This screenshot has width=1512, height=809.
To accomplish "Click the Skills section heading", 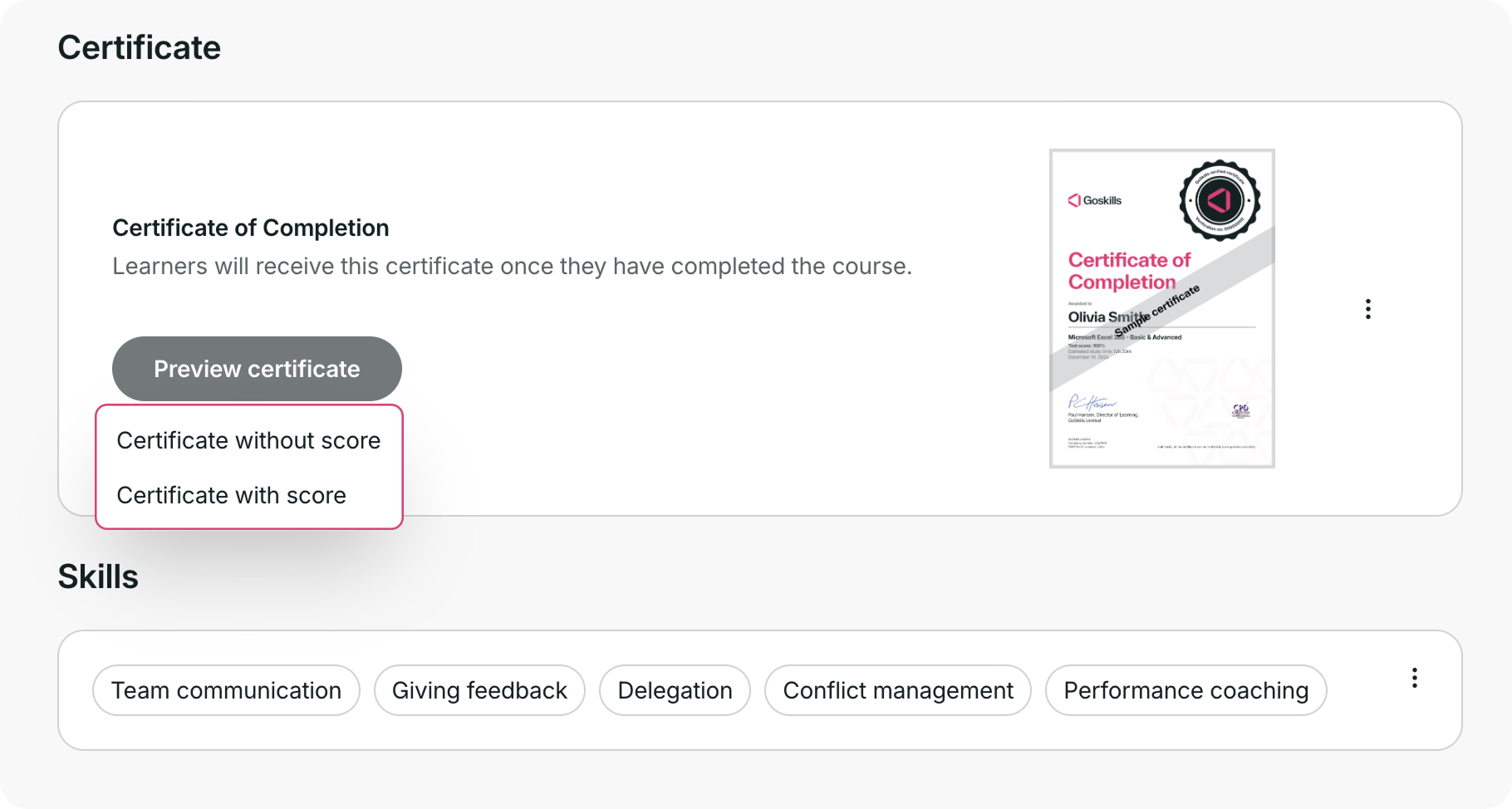I will point(98,576).
